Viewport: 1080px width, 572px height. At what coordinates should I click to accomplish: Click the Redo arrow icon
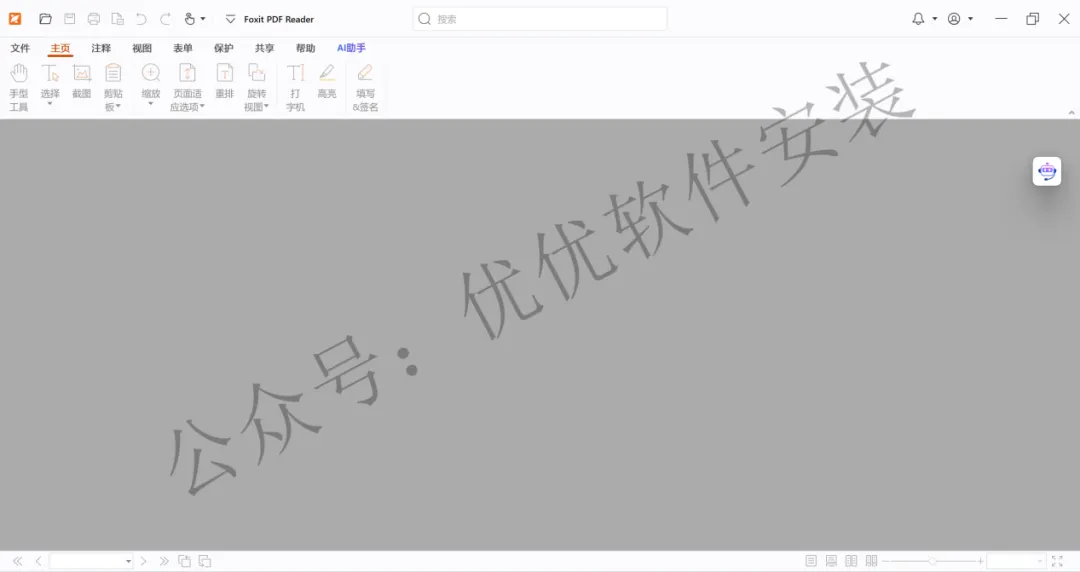(165, 19)
